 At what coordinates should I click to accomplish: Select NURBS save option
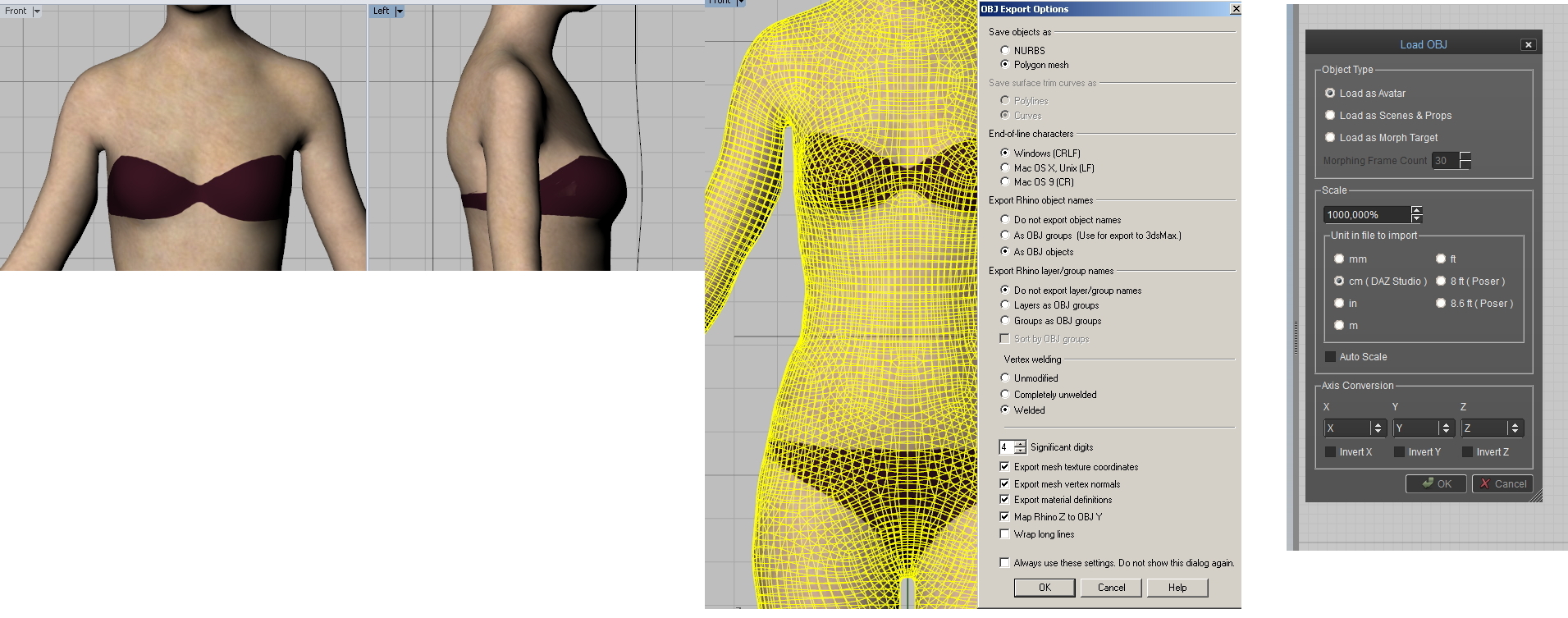click(1005, 50)
